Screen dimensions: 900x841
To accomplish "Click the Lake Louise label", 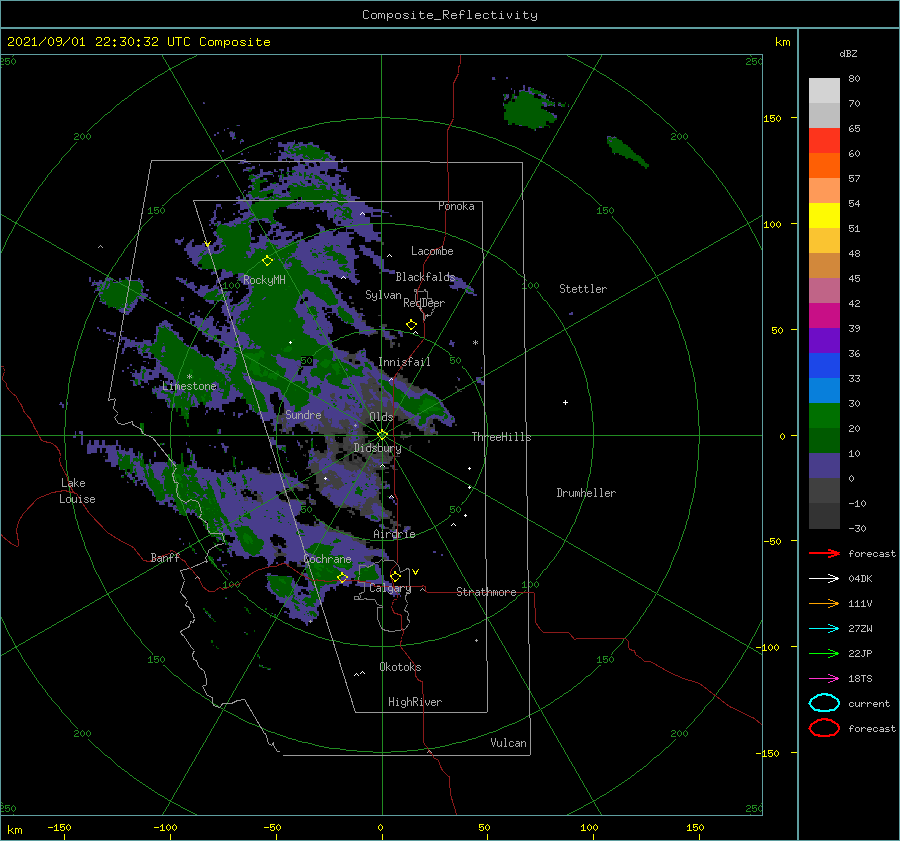I will (x=77, y=491).
